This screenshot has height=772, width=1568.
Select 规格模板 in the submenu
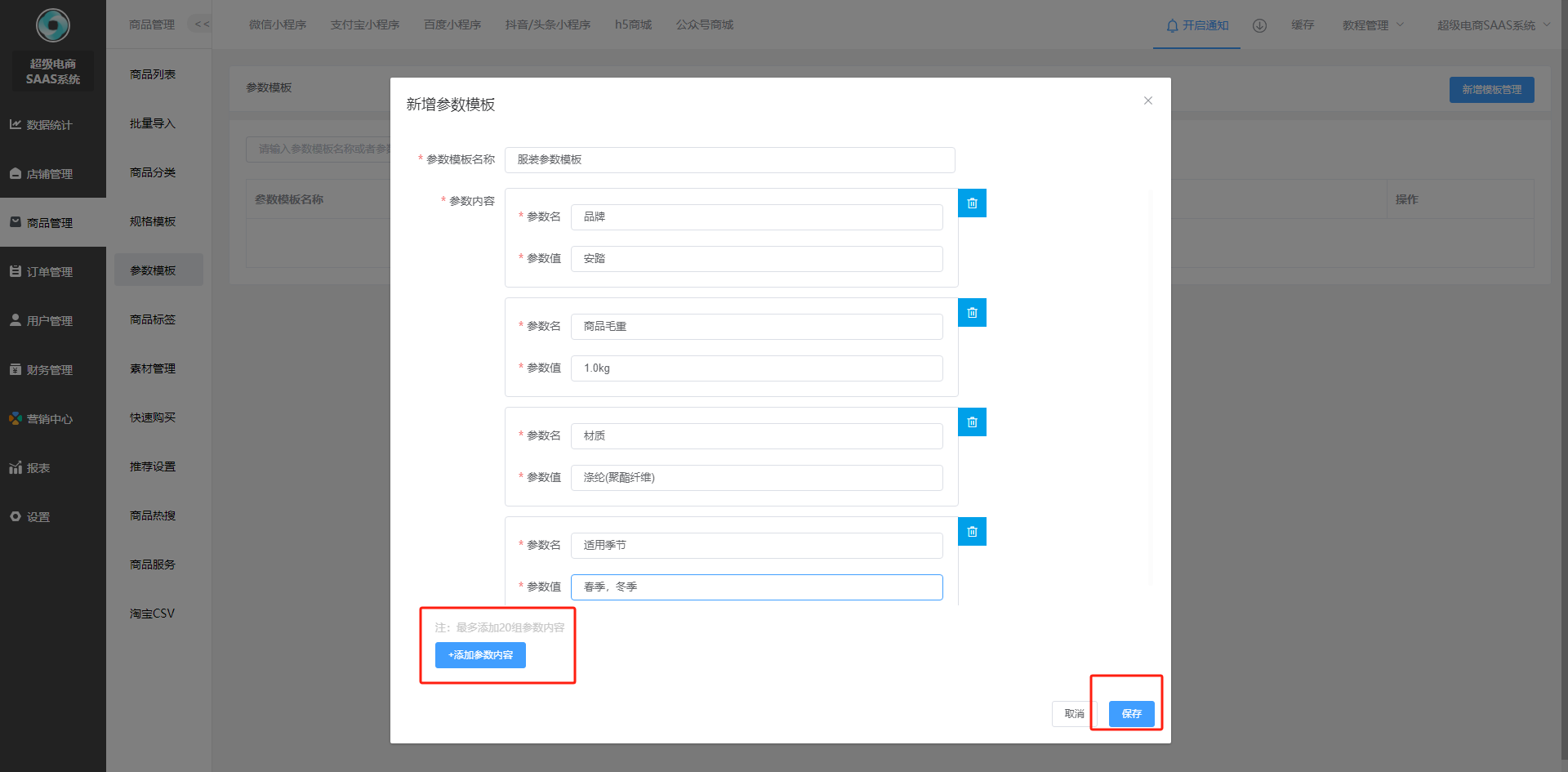[x=153, y=221]
